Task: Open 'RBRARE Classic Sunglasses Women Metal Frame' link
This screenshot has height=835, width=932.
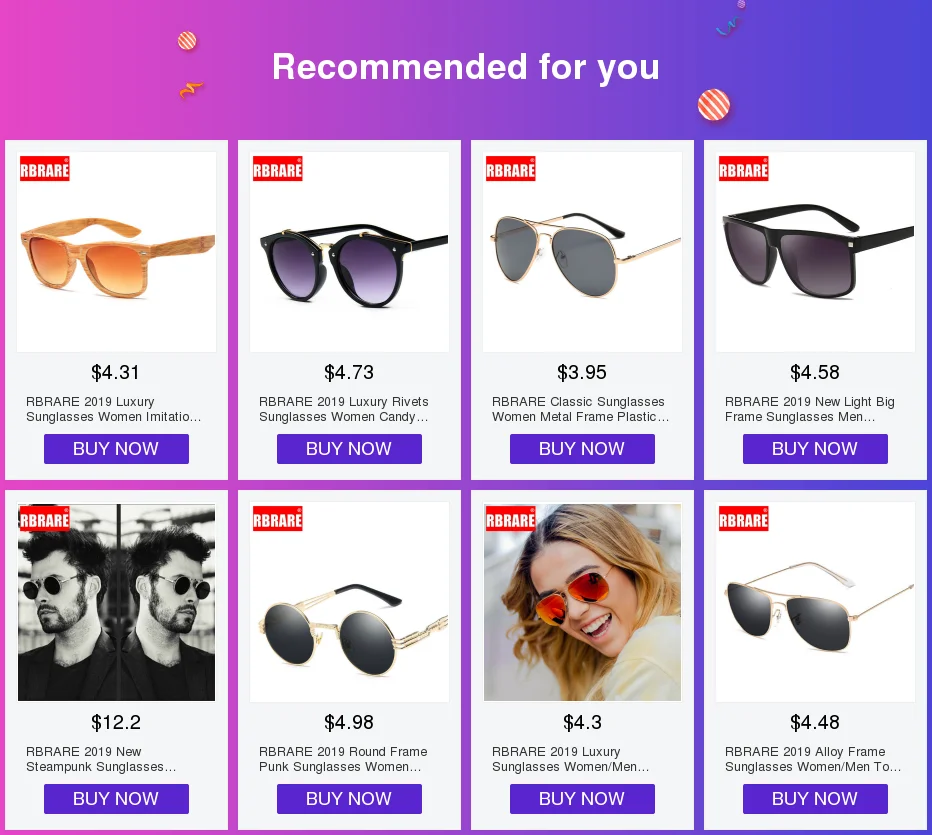Action: [x=580, y=409]
